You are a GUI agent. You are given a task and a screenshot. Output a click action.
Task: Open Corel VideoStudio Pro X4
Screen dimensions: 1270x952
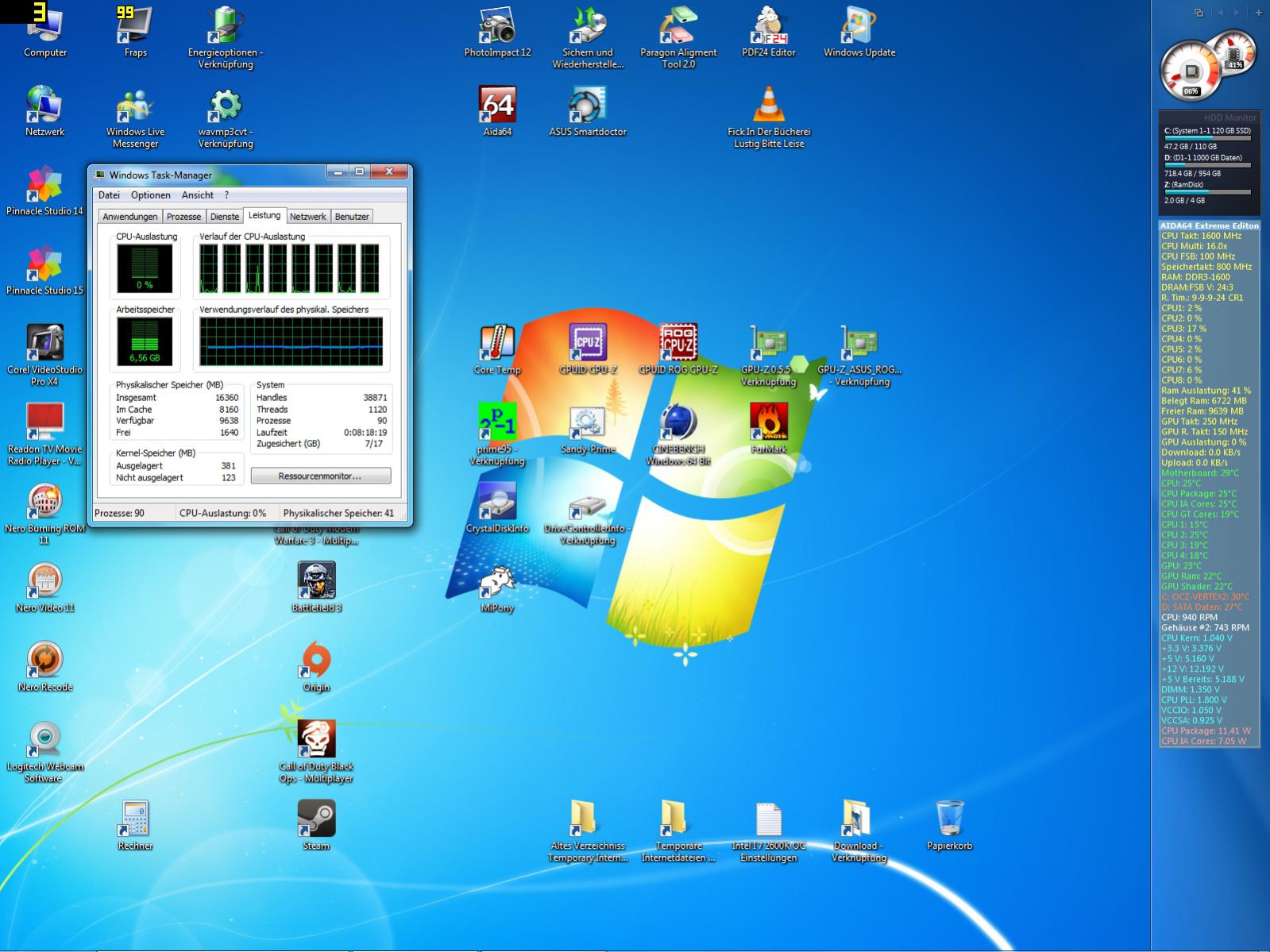45,354
